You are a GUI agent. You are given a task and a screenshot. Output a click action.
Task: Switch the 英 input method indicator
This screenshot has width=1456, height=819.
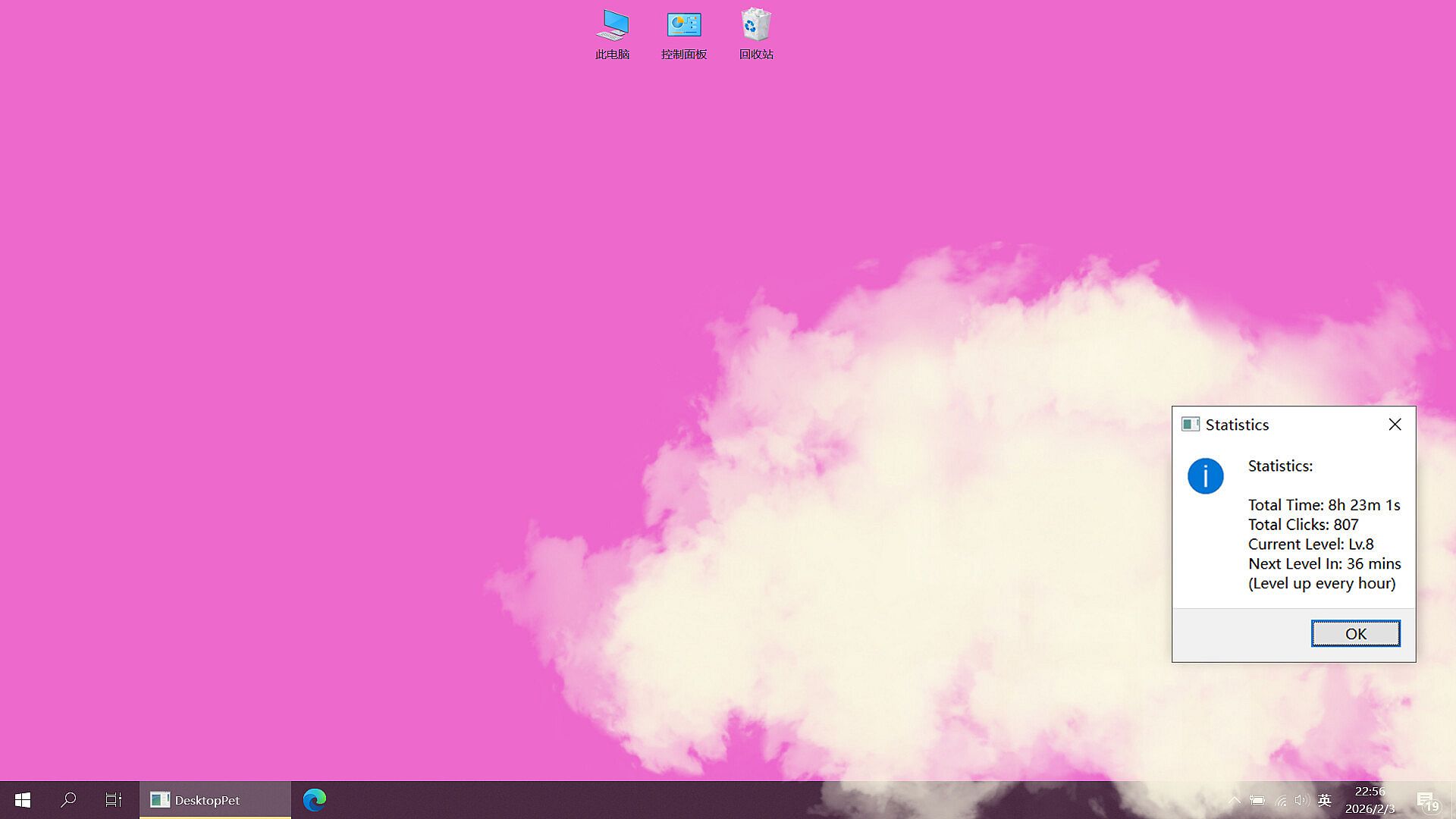(x=1325, y=800)
